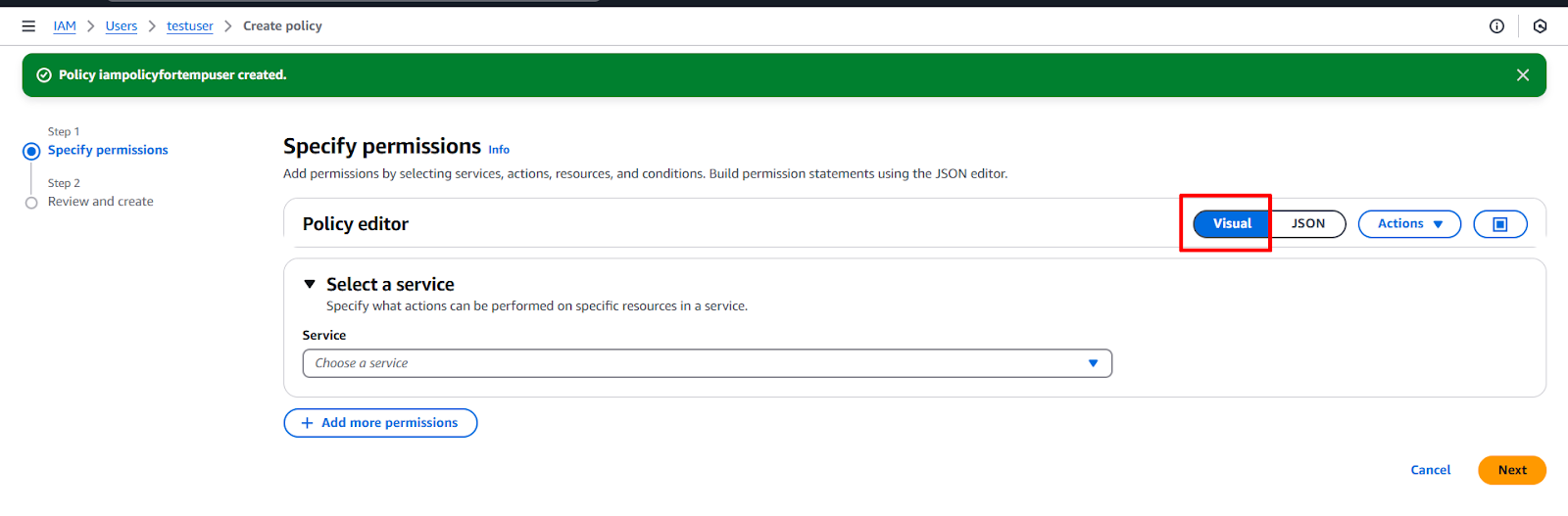The height and width of the screenshot is (516, 1568).
Task: Collapse the Select a service section
Action: (310, 285)
